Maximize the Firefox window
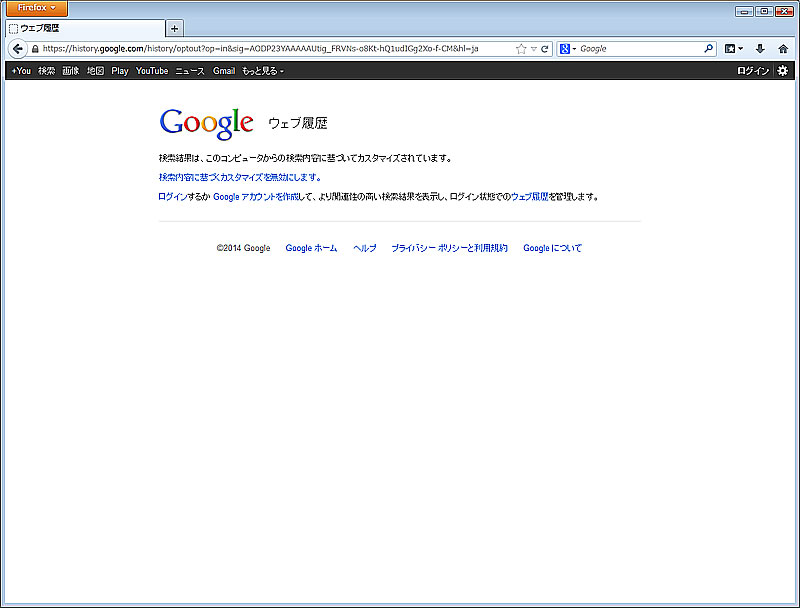Viewport: 800px width, 608px height. (x=764, y=11)
